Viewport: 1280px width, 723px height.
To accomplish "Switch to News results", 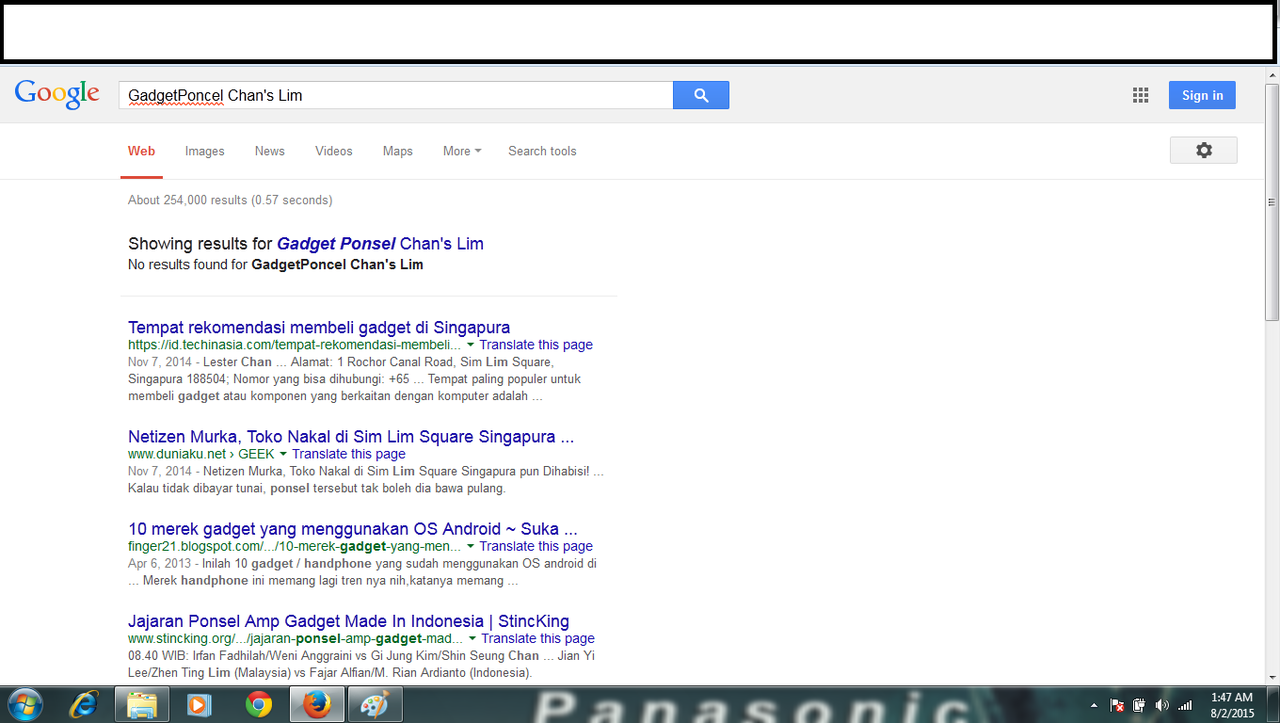I will [x=269, y=151].
